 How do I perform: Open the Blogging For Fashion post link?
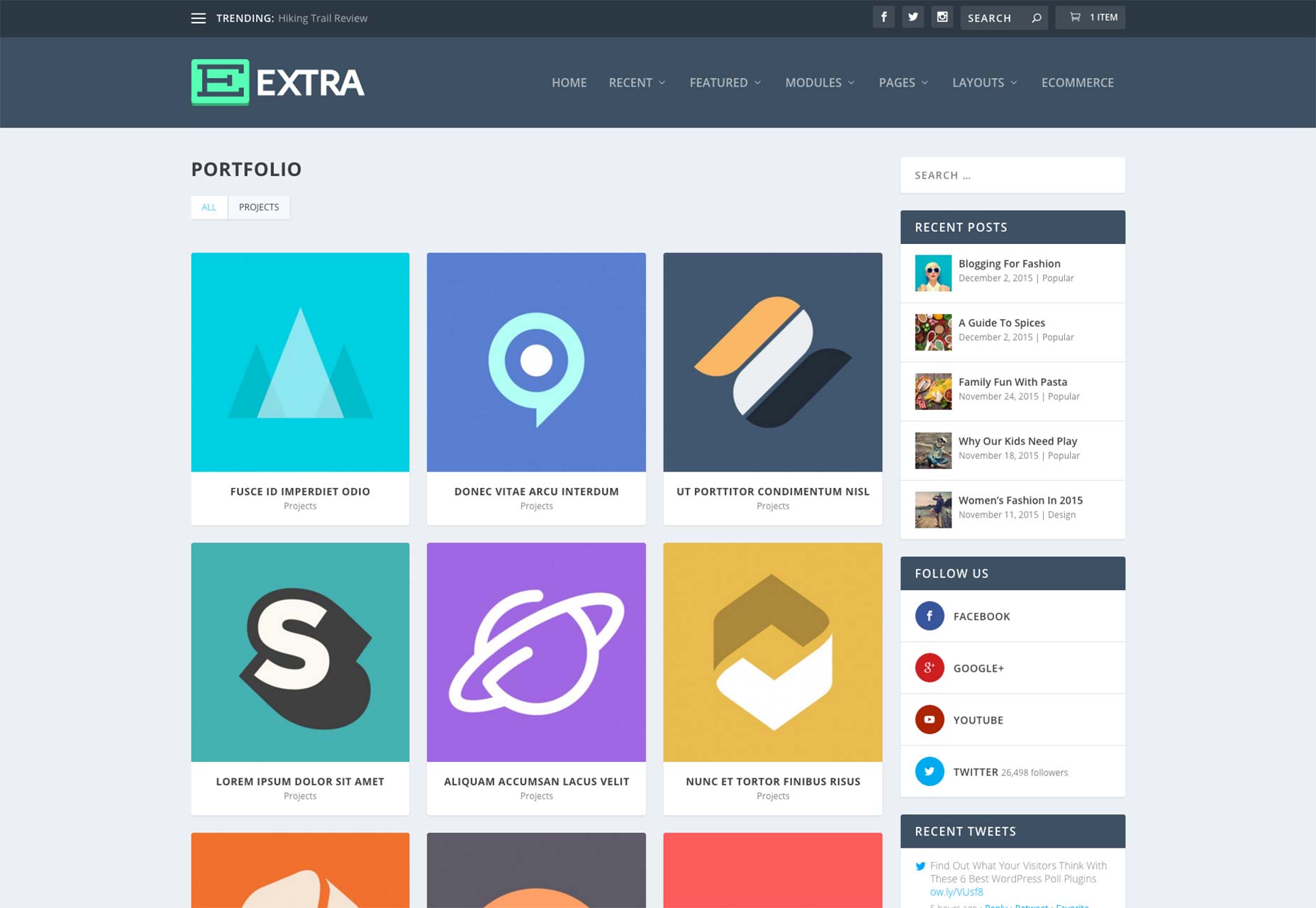pyautogui.click(x=1009, y=263)
